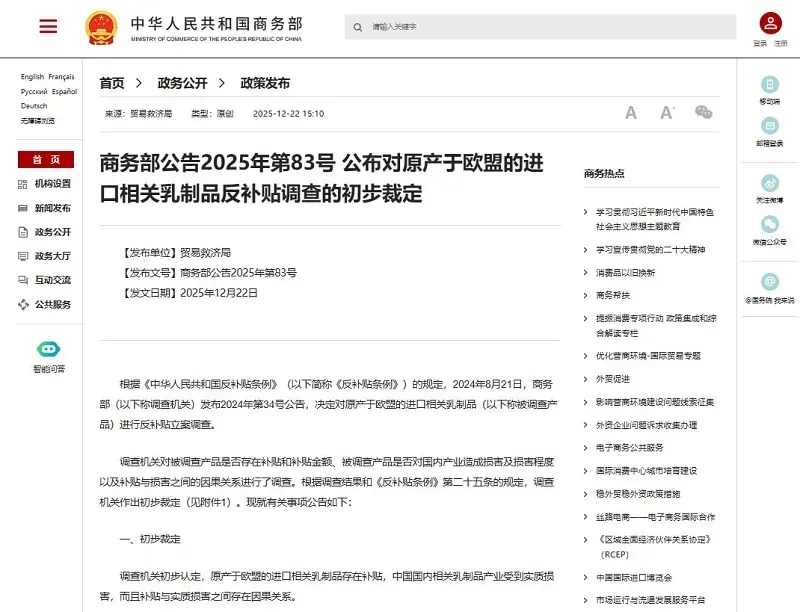Open the 关注微博 Weibo icon

[770, 183]
